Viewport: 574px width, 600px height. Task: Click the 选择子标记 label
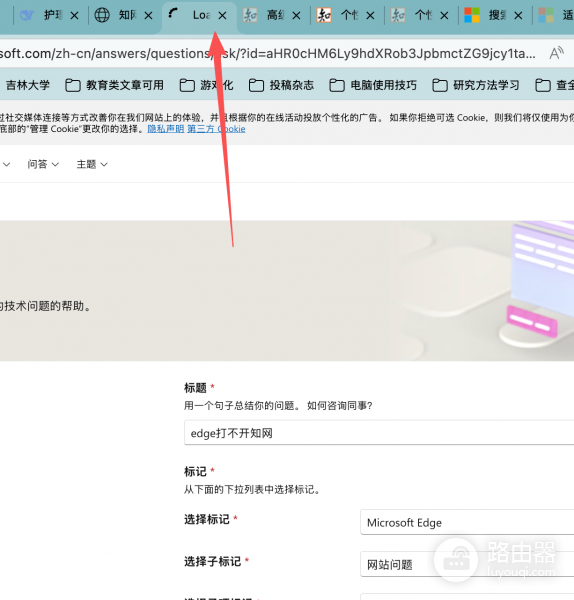coord(212,561)
